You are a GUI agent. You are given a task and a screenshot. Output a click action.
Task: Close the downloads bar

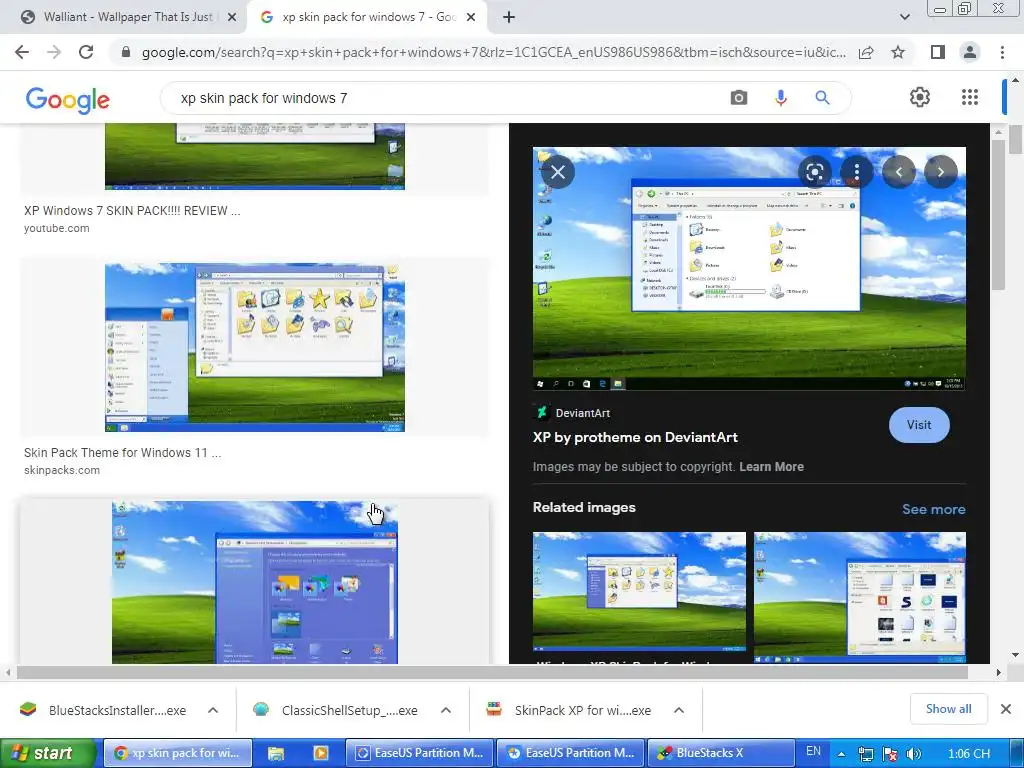point(1006,709)
